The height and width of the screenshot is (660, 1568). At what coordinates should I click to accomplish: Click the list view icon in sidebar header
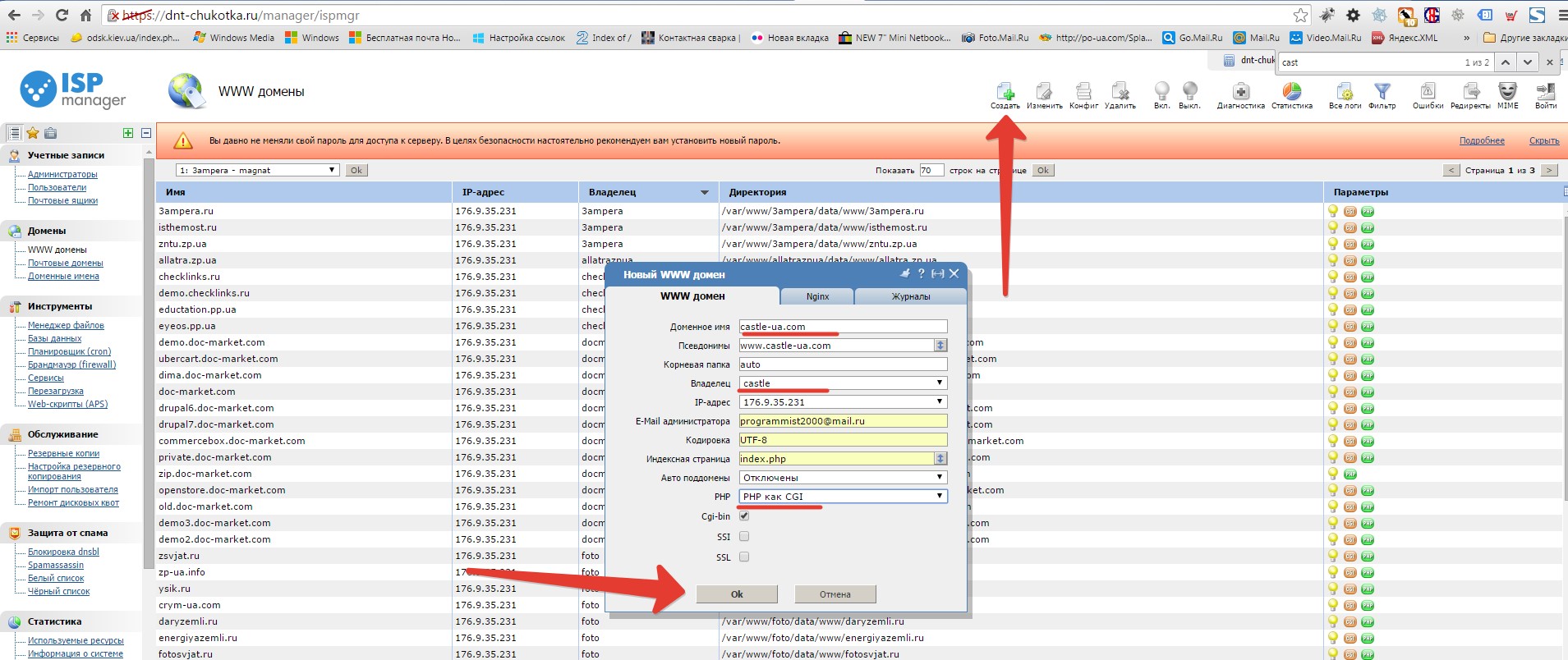[x=15, y=133]
